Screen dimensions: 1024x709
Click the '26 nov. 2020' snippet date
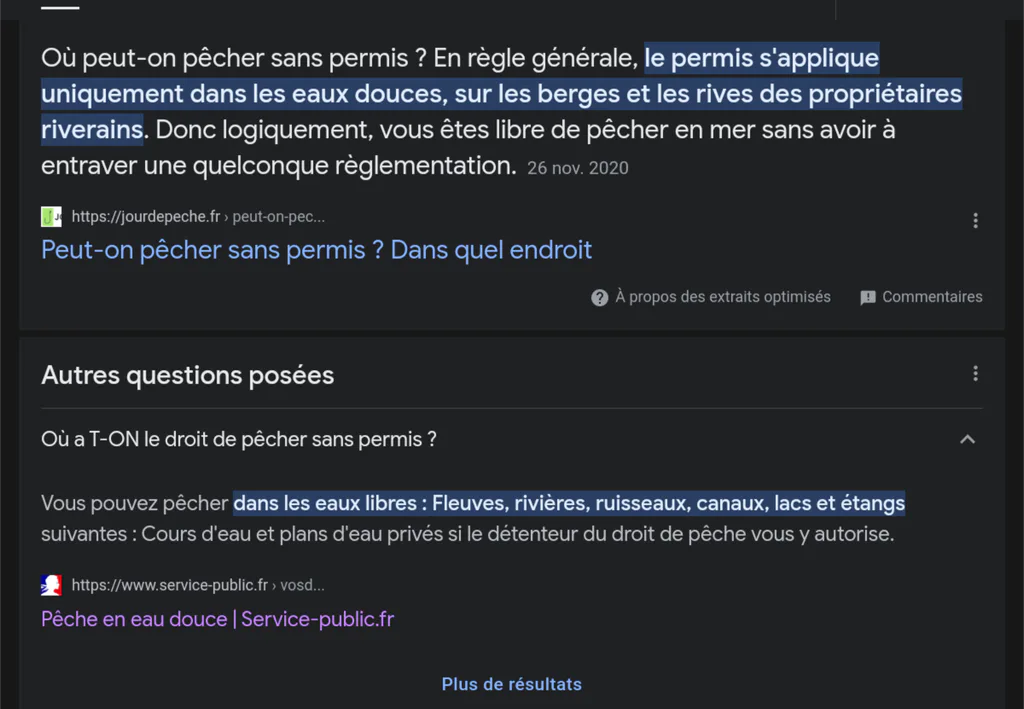578,168
